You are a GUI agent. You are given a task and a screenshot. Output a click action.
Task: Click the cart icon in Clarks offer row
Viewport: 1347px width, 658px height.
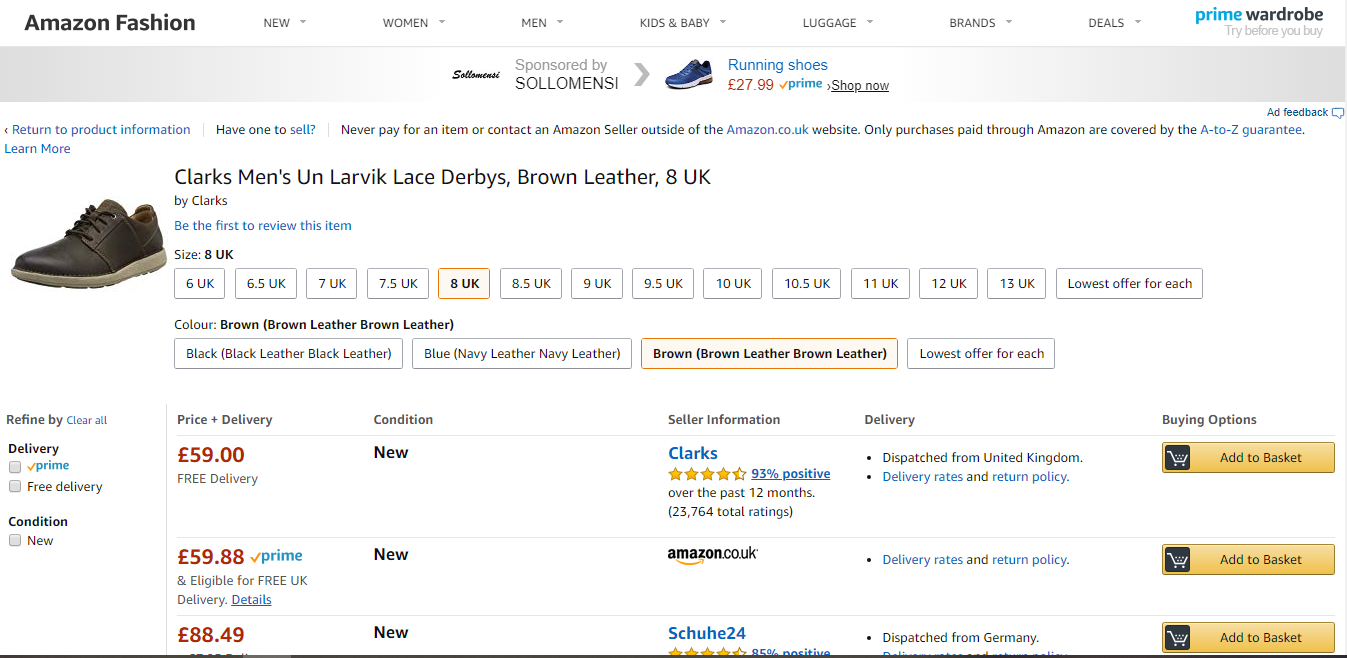[1178, 458]
